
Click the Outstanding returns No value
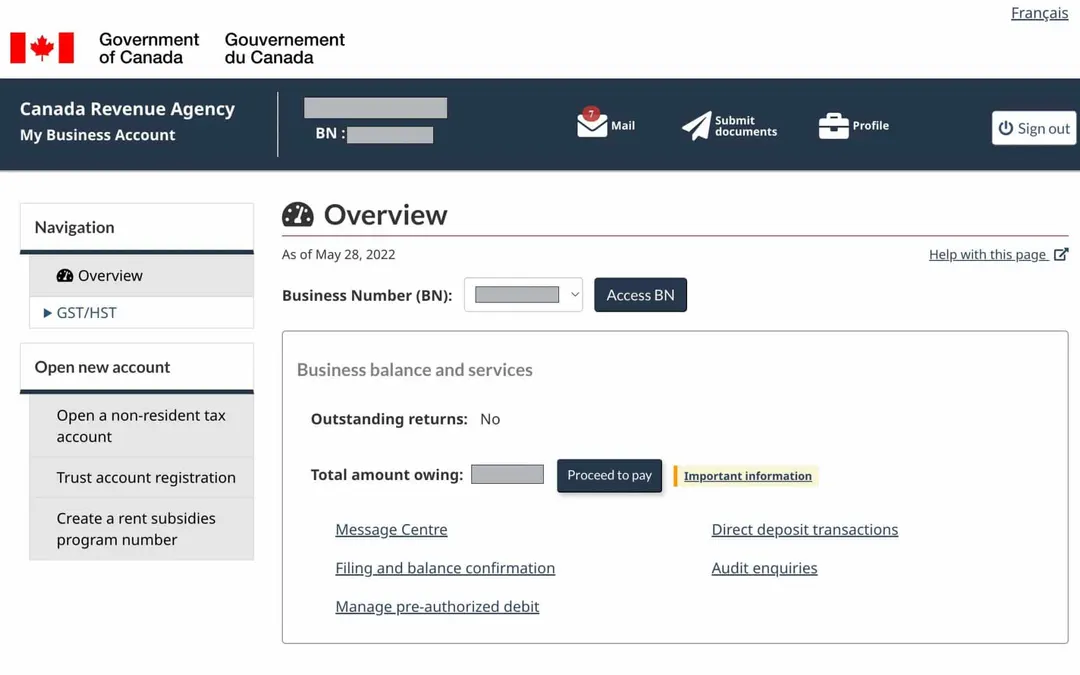pos(490,419)
